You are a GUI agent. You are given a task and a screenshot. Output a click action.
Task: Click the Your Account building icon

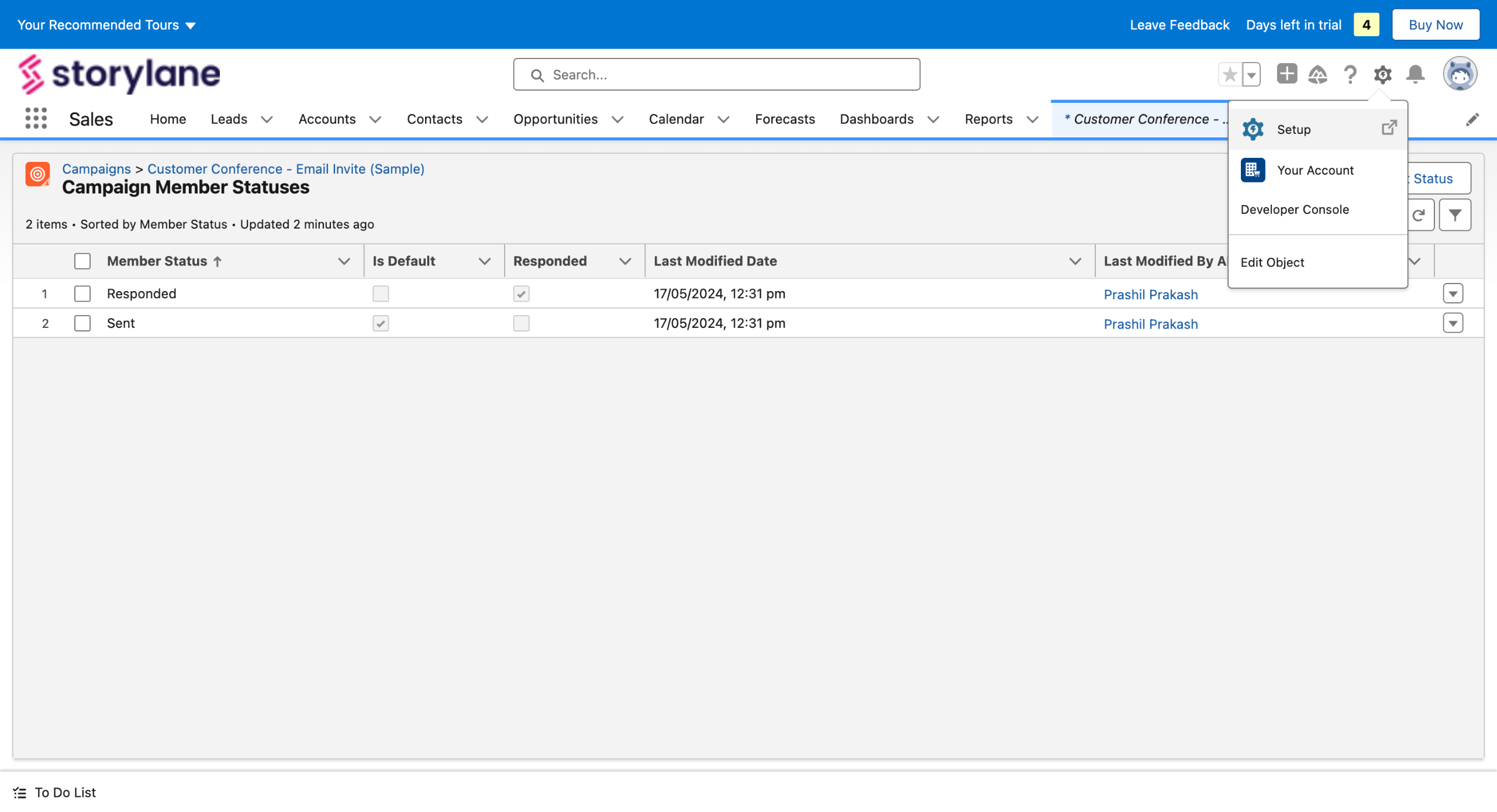[1253, 170]
